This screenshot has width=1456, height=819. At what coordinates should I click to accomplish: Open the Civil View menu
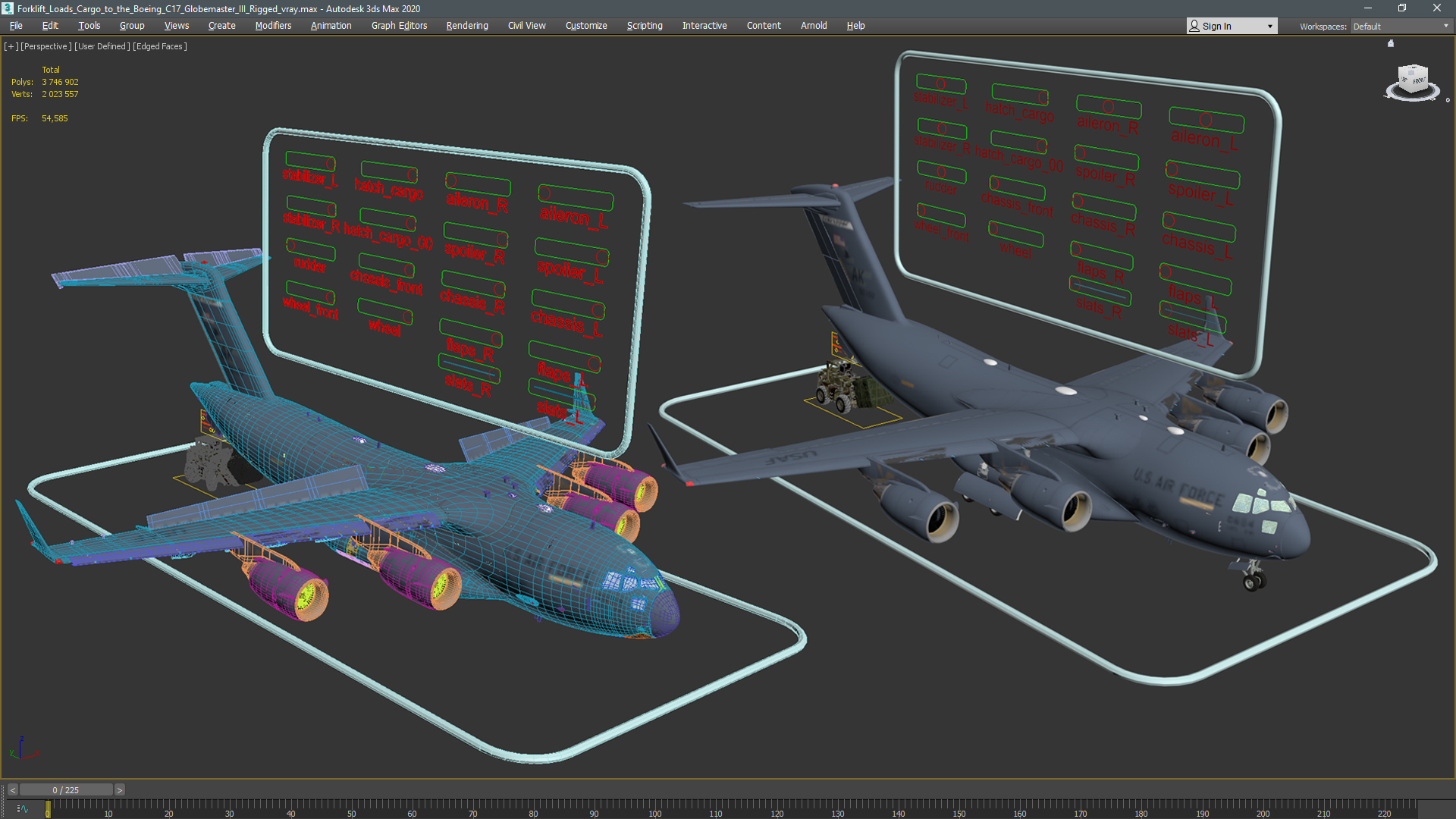527,26
